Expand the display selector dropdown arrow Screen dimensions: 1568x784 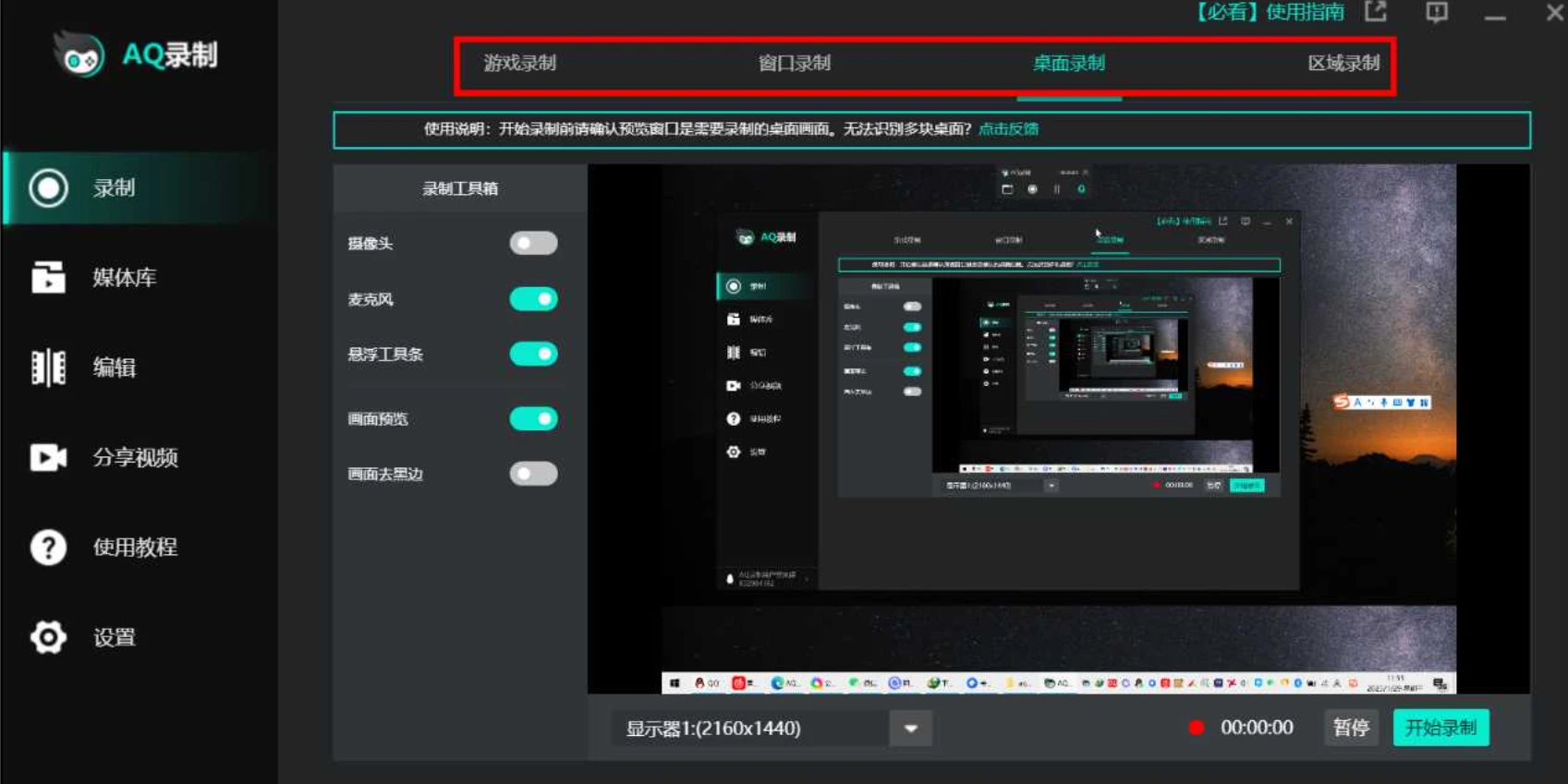click(910, 729)
